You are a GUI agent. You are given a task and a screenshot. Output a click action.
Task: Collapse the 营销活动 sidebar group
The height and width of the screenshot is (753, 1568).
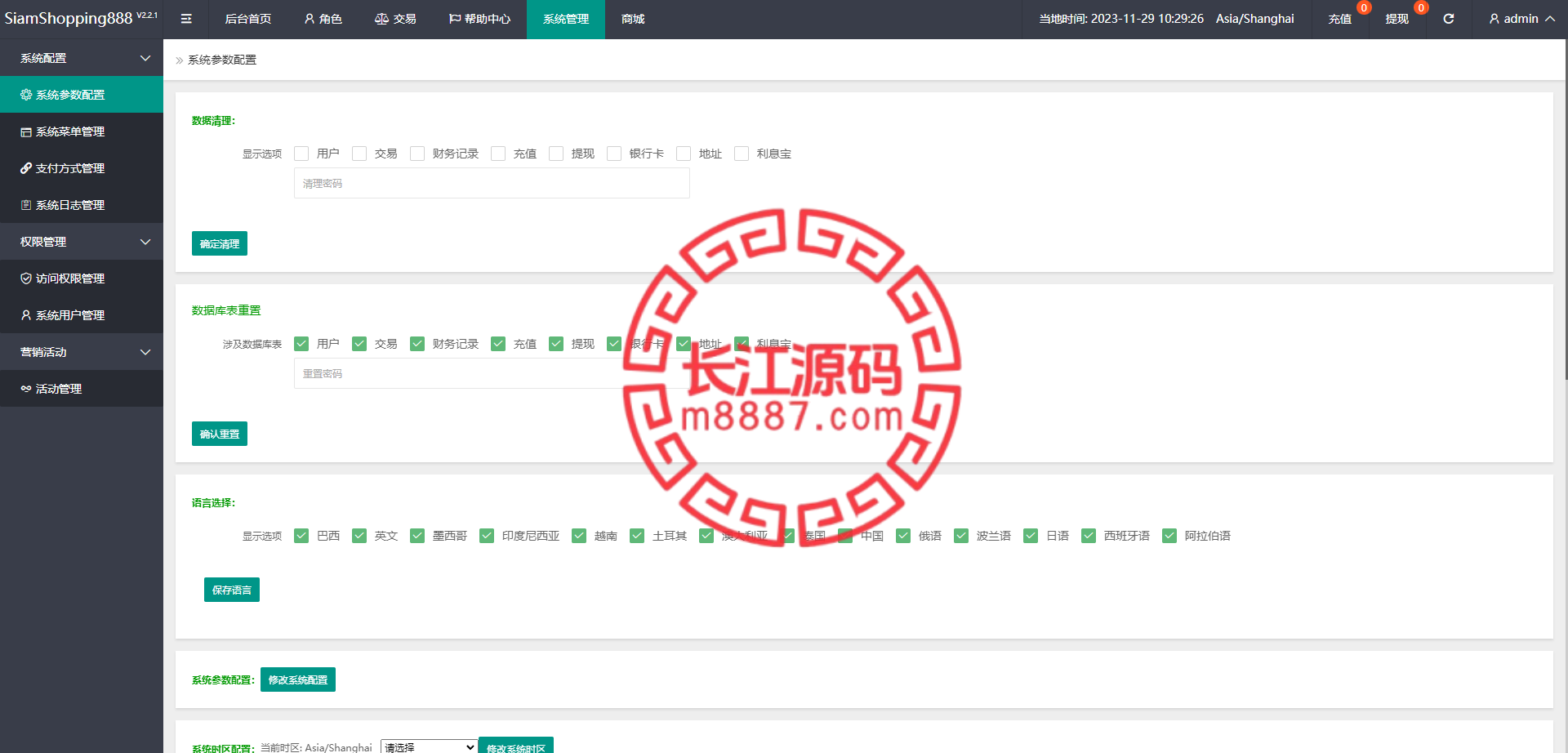82,352
